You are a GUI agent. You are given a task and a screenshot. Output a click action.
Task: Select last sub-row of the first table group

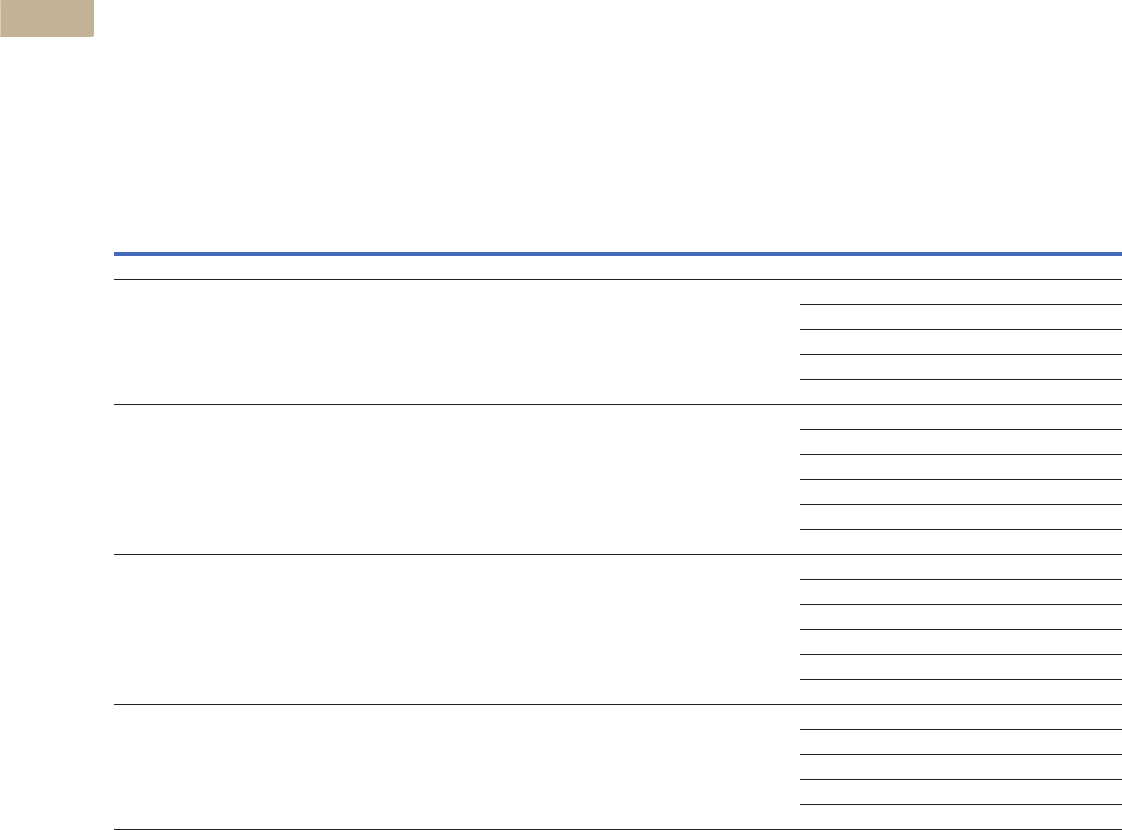point(960,392)
